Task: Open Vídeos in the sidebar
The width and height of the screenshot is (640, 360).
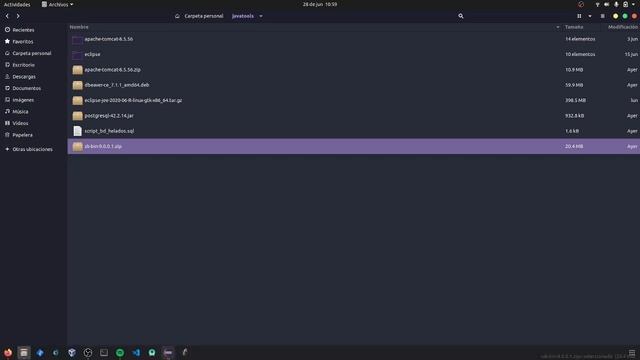Action: (20, 123)
